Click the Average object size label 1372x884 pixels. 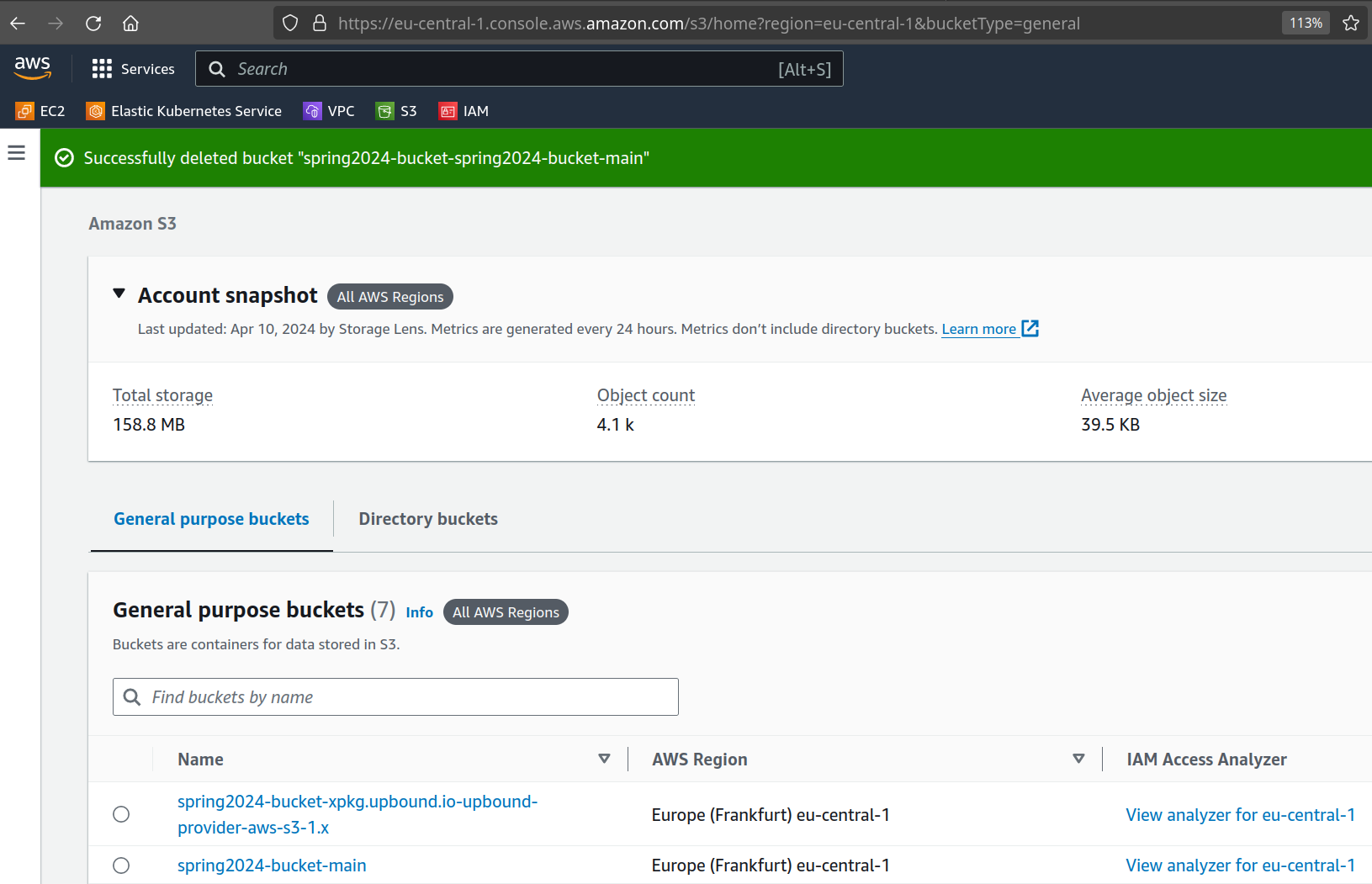pyautogui.click(x=1154, y=395)
